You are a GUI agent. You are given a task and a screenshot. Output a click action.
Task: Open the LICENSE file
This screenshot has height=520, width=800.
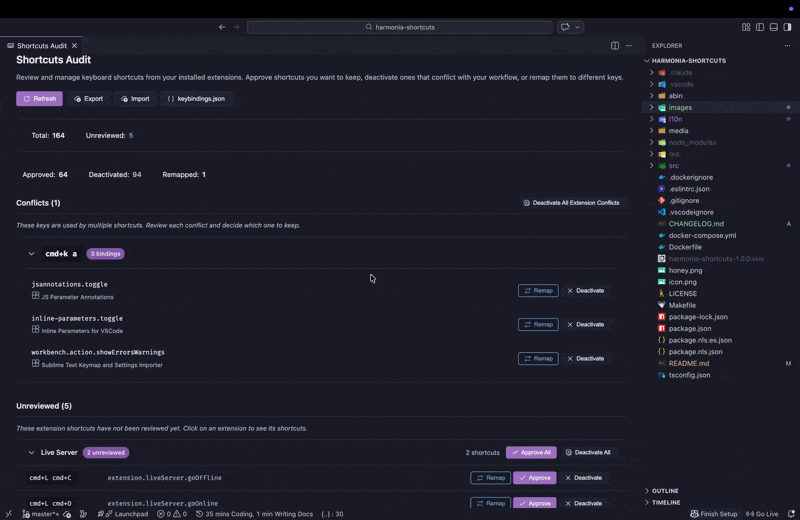click(683, 293)
